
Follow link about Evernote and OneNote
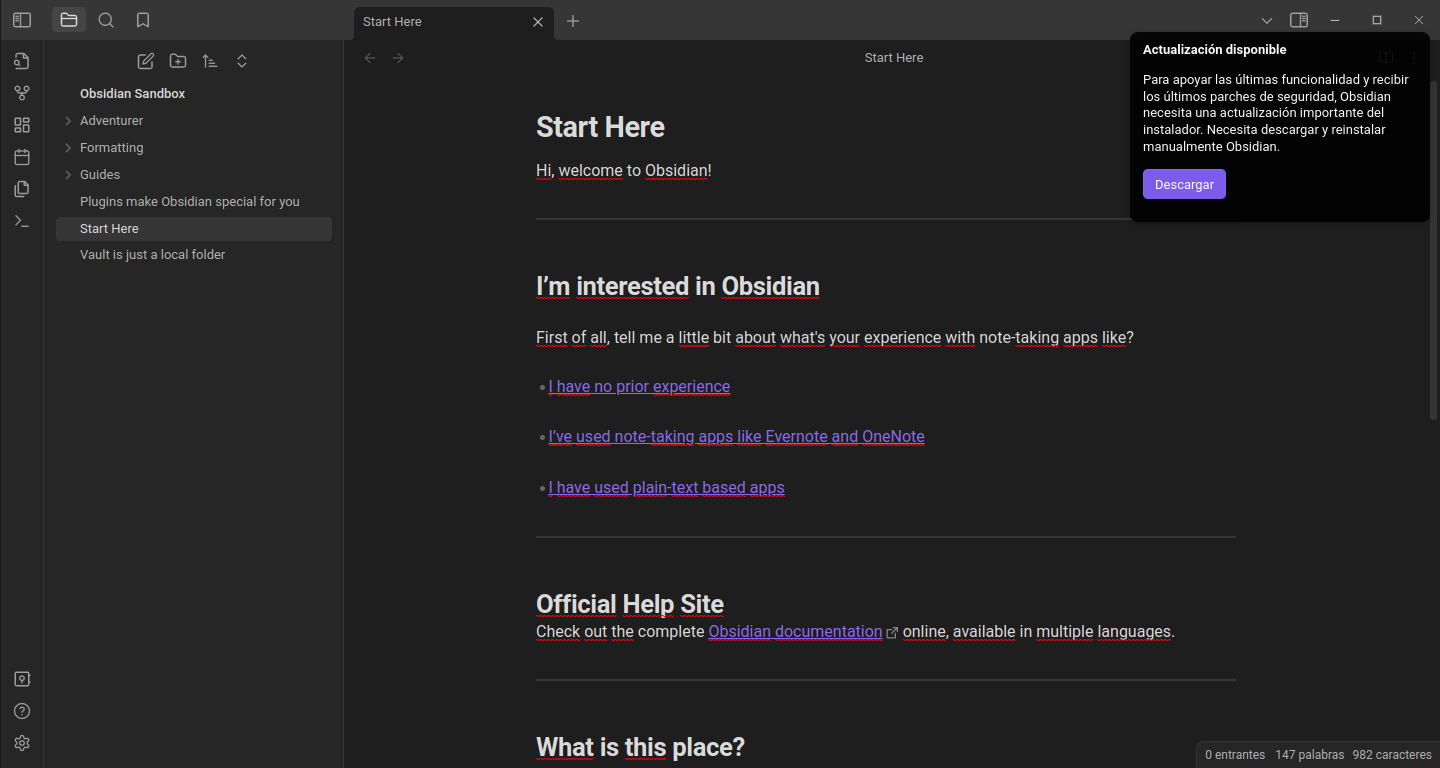coord(736,436)
